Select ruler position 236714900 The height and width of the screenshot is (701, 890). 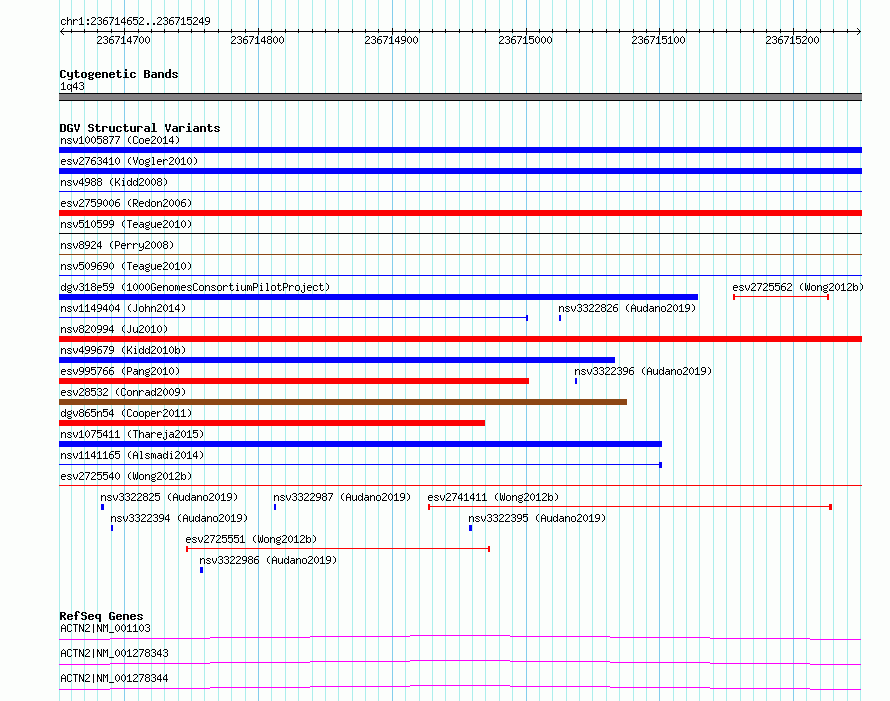click(x=391, y=40)
